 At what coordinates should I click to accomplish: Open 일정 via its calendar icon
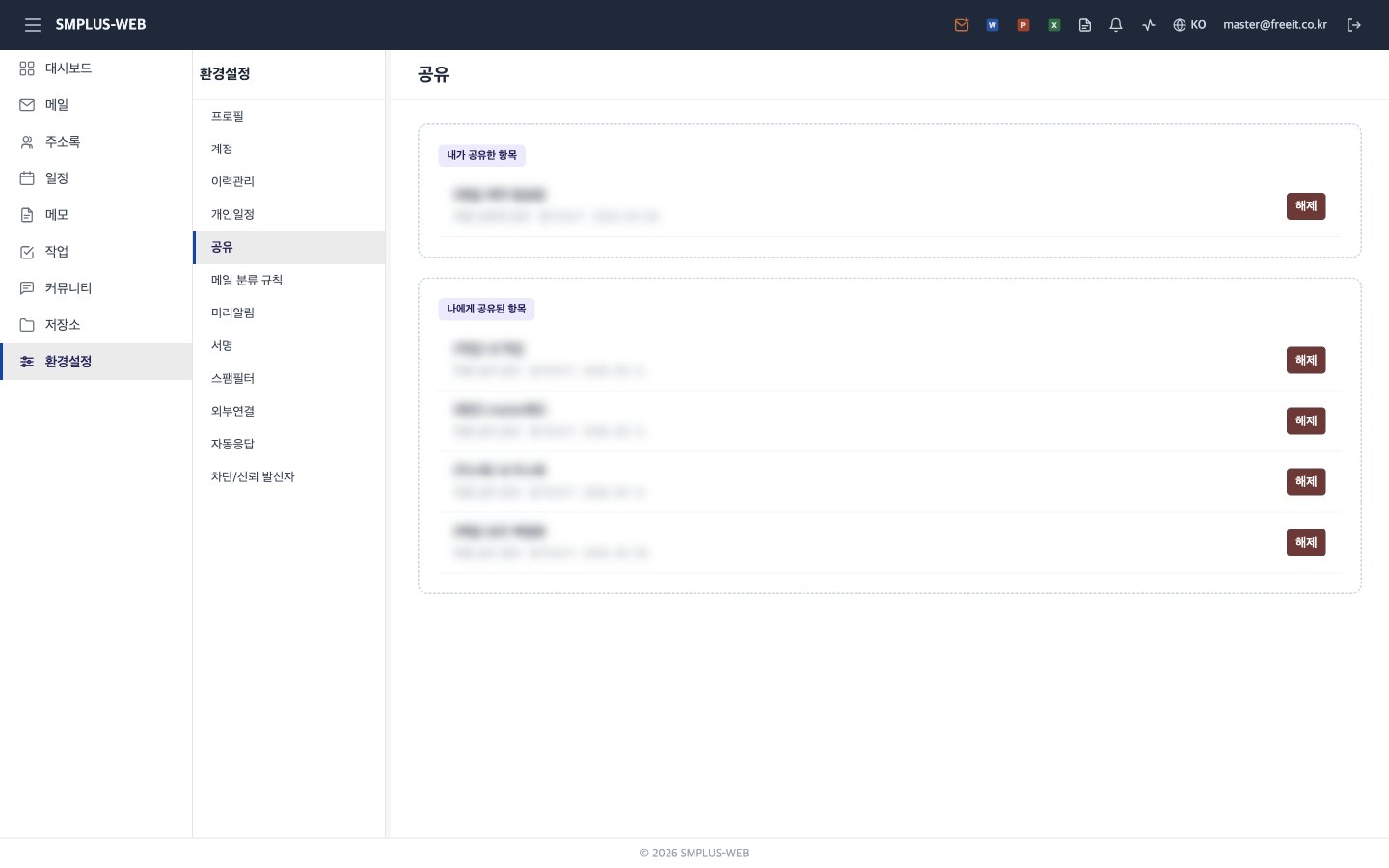(27, 178)
